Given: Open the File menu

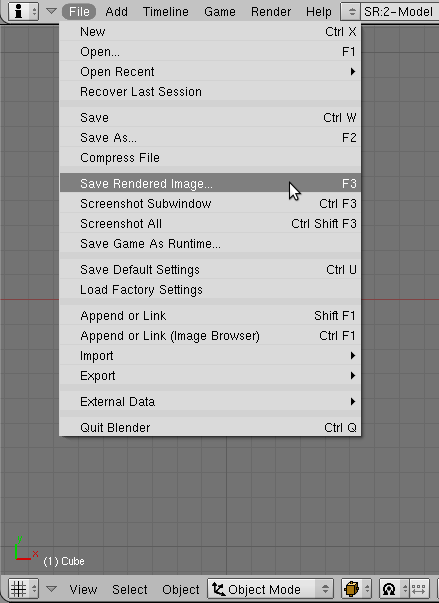Looking at the screenshot, I should click(x=79, y=12).
